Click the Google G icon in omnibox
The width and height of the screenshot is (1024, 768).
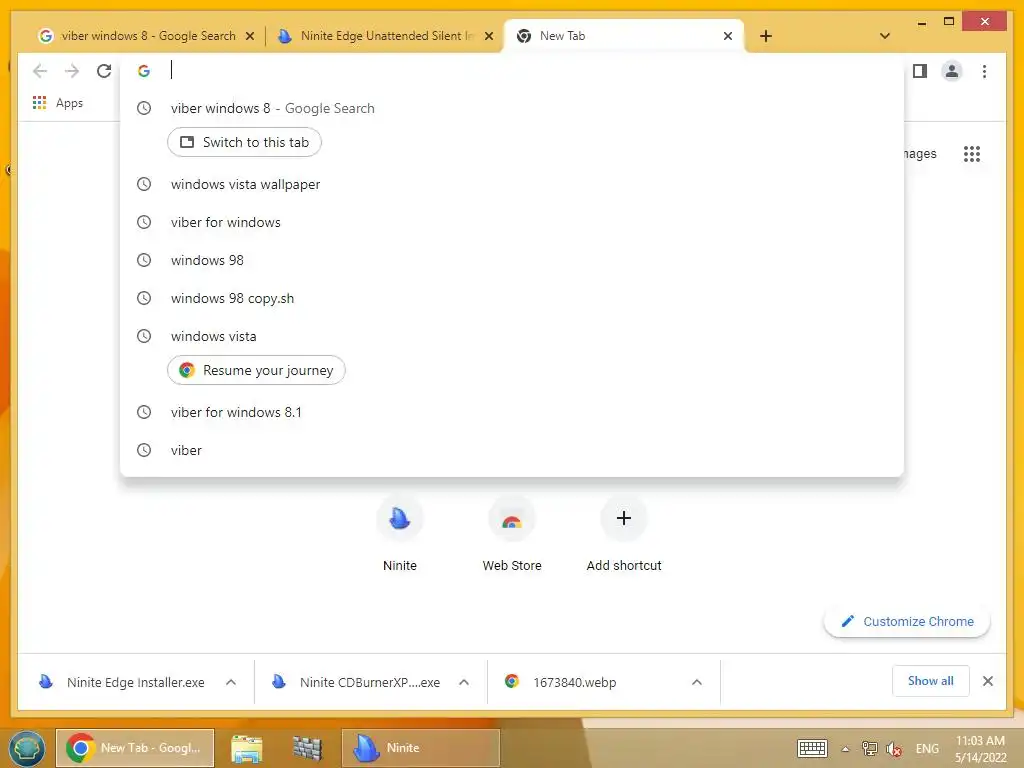[x=144, y=71]
